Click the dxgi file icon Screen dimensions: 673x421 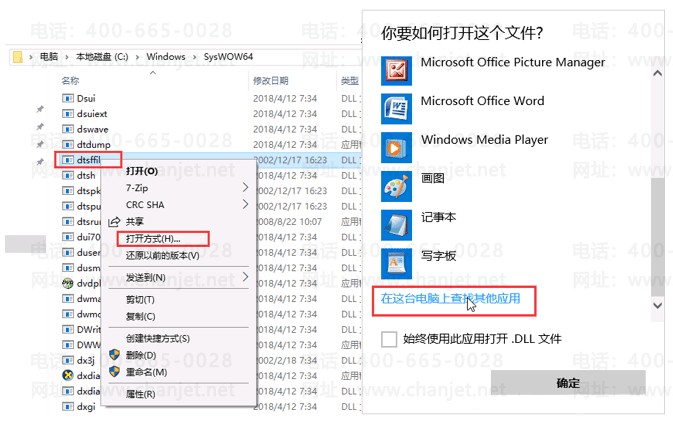(67, 406)
